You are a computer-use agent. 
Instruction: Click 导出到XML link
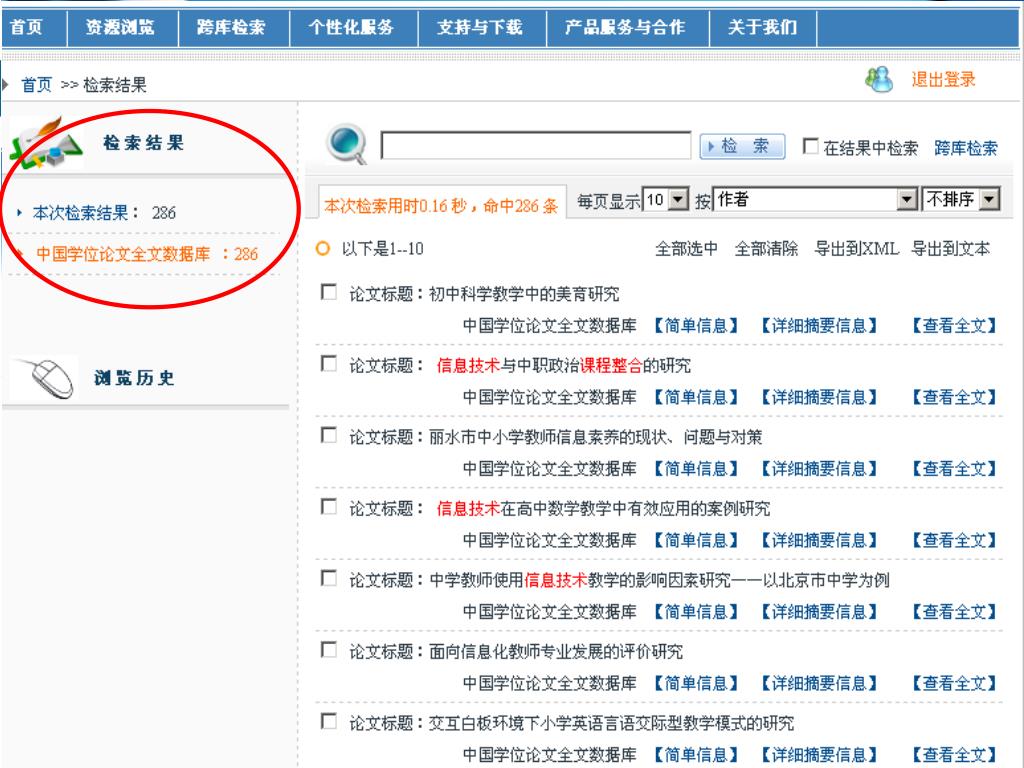coord(857,249)
